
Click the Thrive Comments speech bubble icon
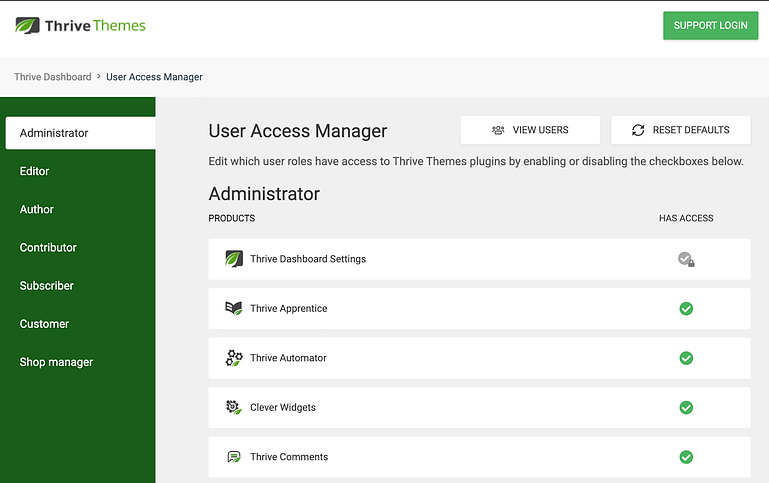234,457
